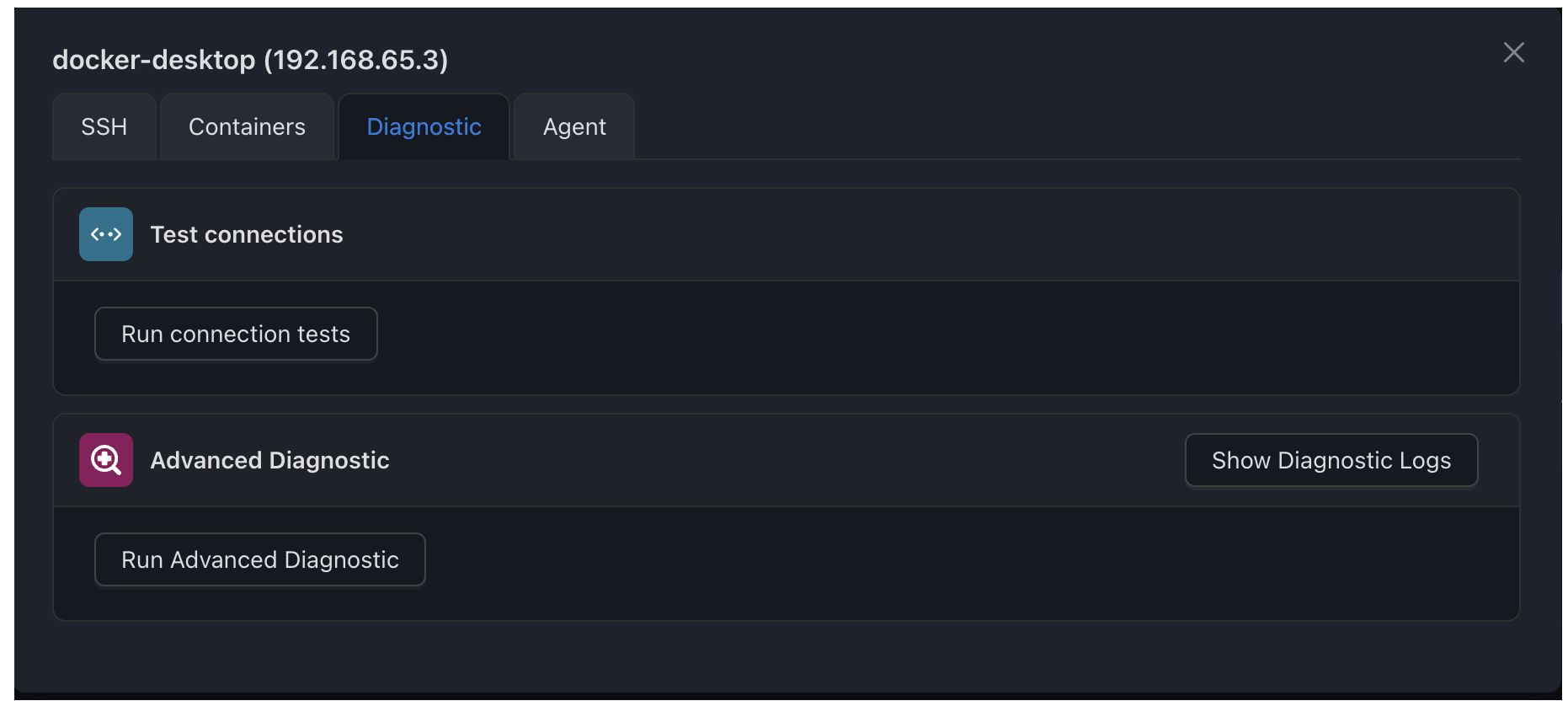
Task: Click the Test connections heading text
Action: pos(247,234)
